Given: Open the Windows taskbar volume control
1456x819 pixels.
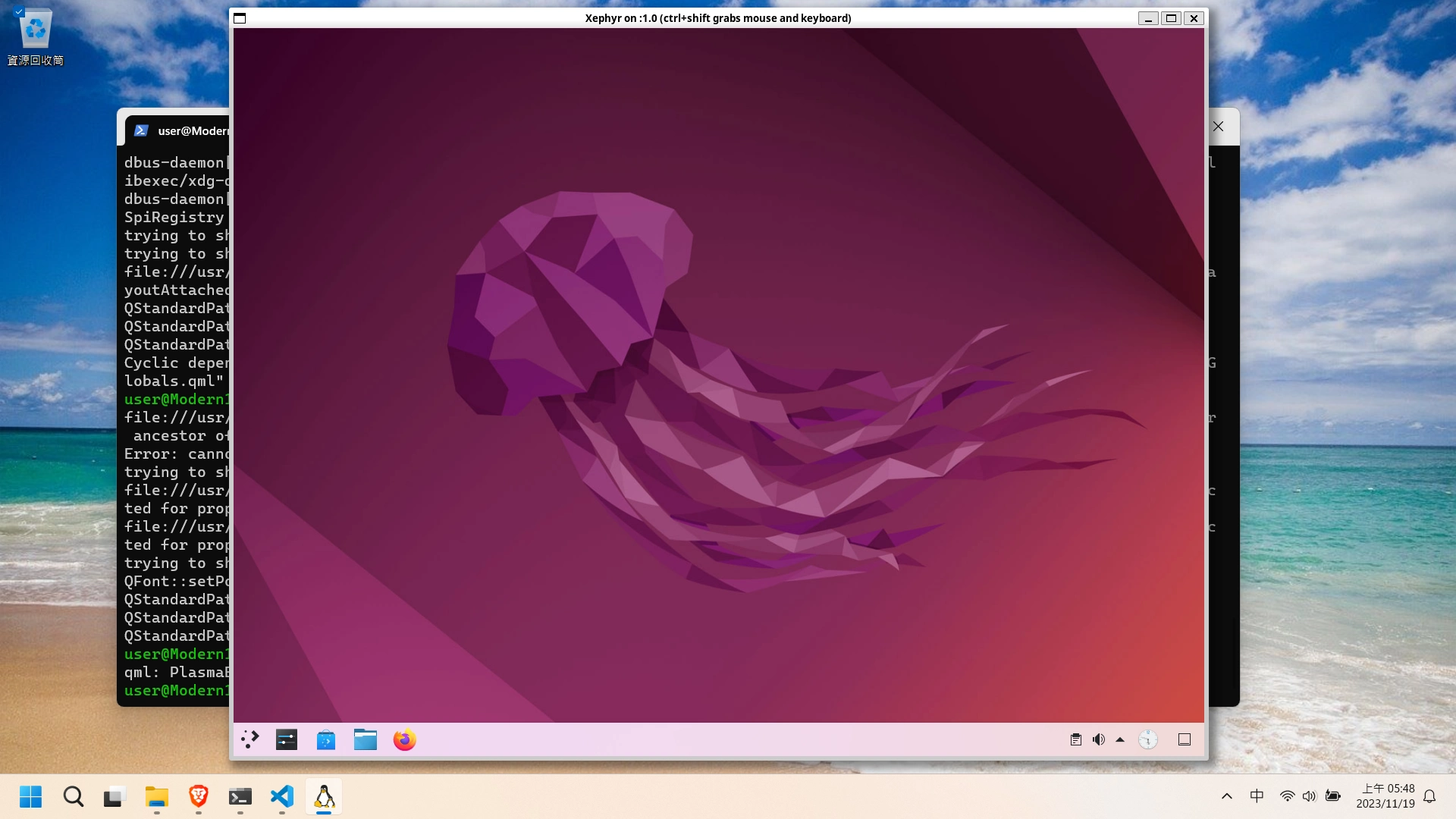Looking at the screenshot, I should (x=1309, y=796).
